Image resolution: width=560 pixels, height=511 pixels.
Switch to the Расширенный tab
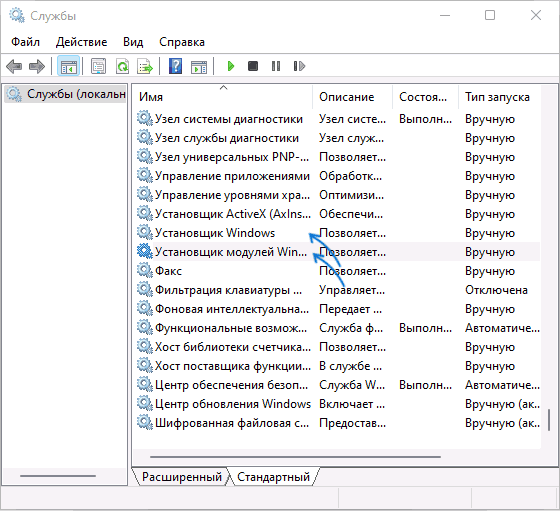click(x=181, y=477)
